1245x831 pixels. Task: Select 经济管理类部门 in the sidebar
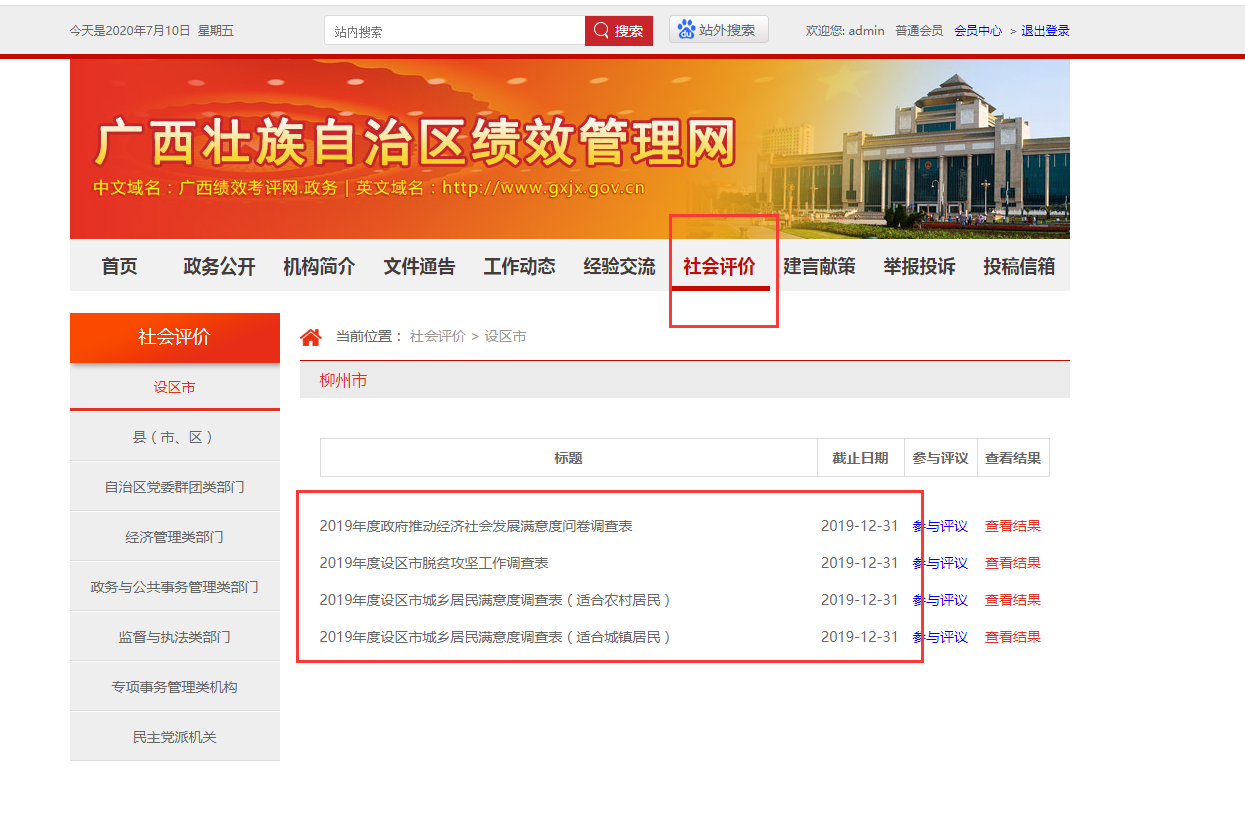[x=175, y=537]
